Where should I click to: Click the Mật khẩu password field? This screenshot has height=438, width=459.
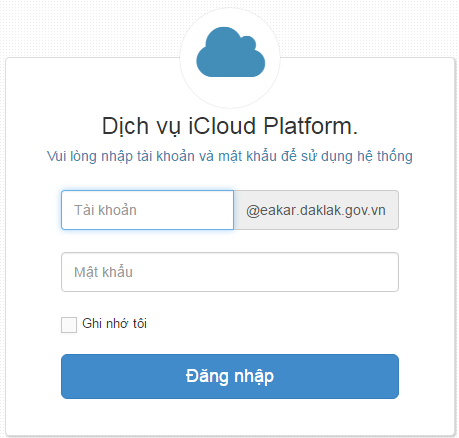(x=230, y=272)
